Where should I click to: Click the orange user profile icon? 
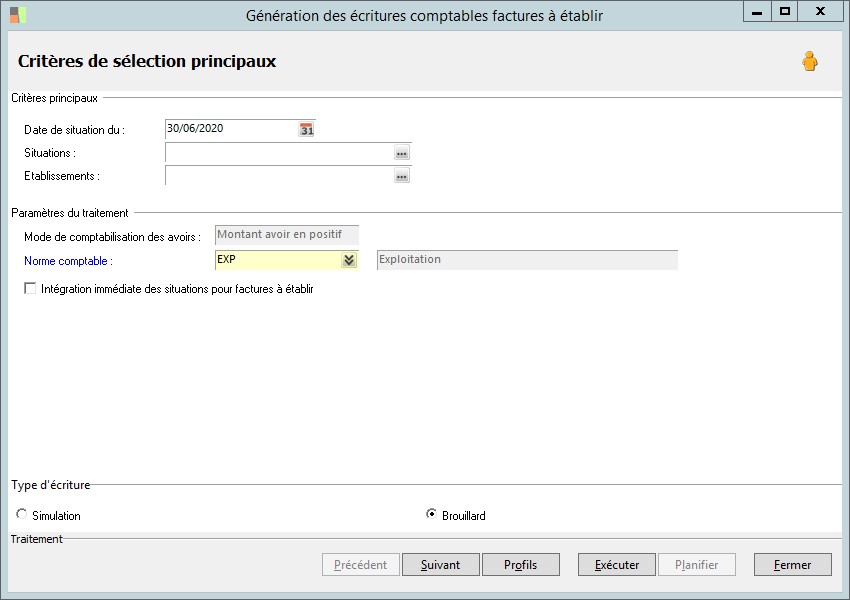(810, 62)
